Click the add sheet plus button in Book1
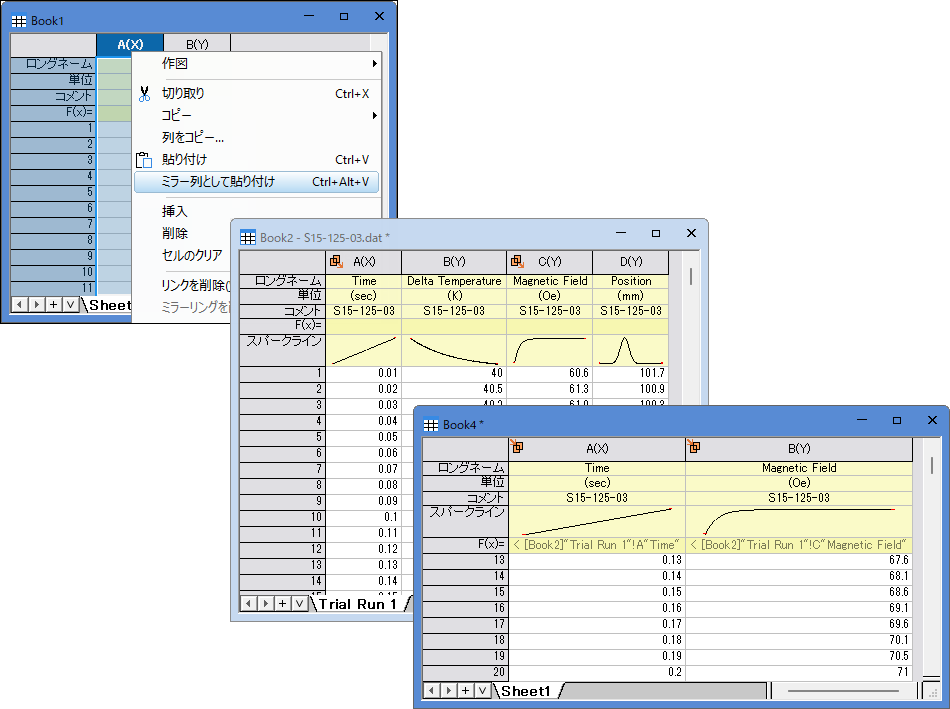Viewport: 950px width, 709px height. (53, 304)
